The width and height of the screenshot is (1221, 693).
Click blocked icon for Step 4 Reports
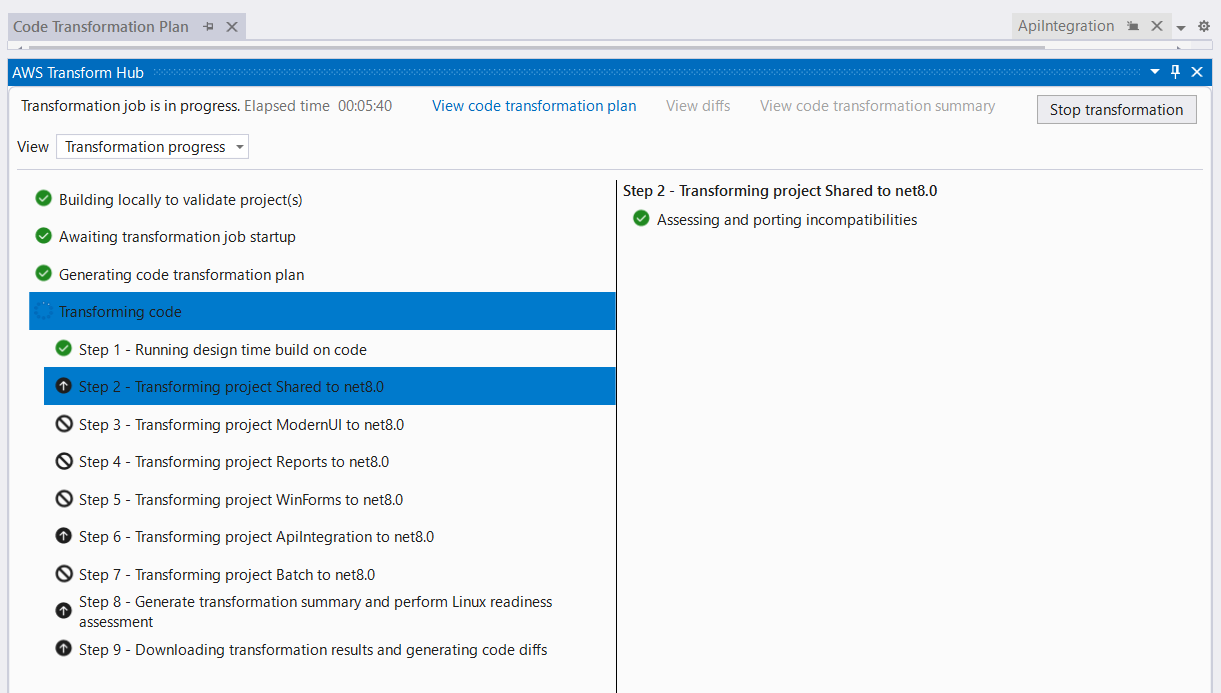coord(64,461)
